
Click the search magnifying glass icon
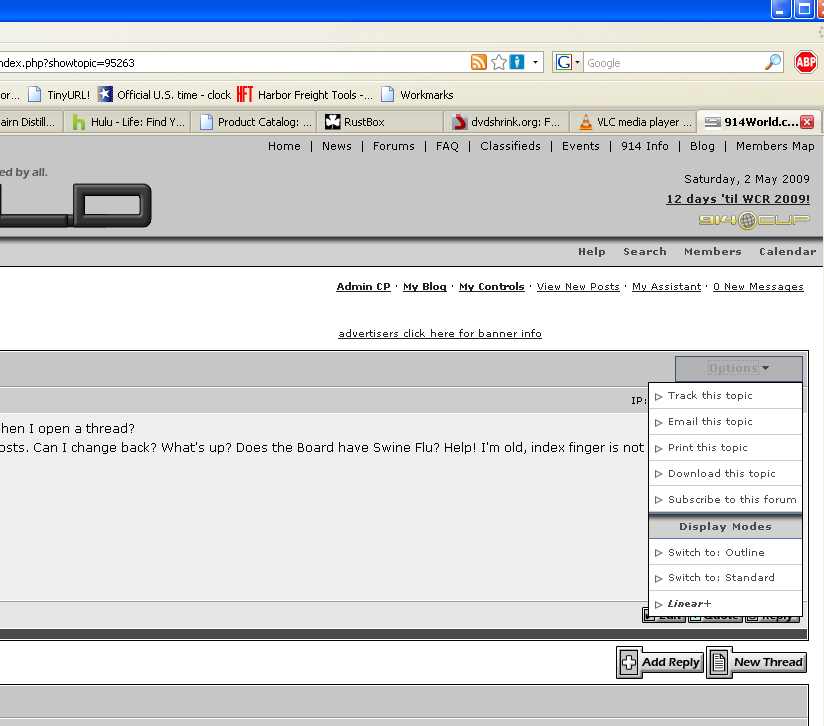(x=773, y=62)
